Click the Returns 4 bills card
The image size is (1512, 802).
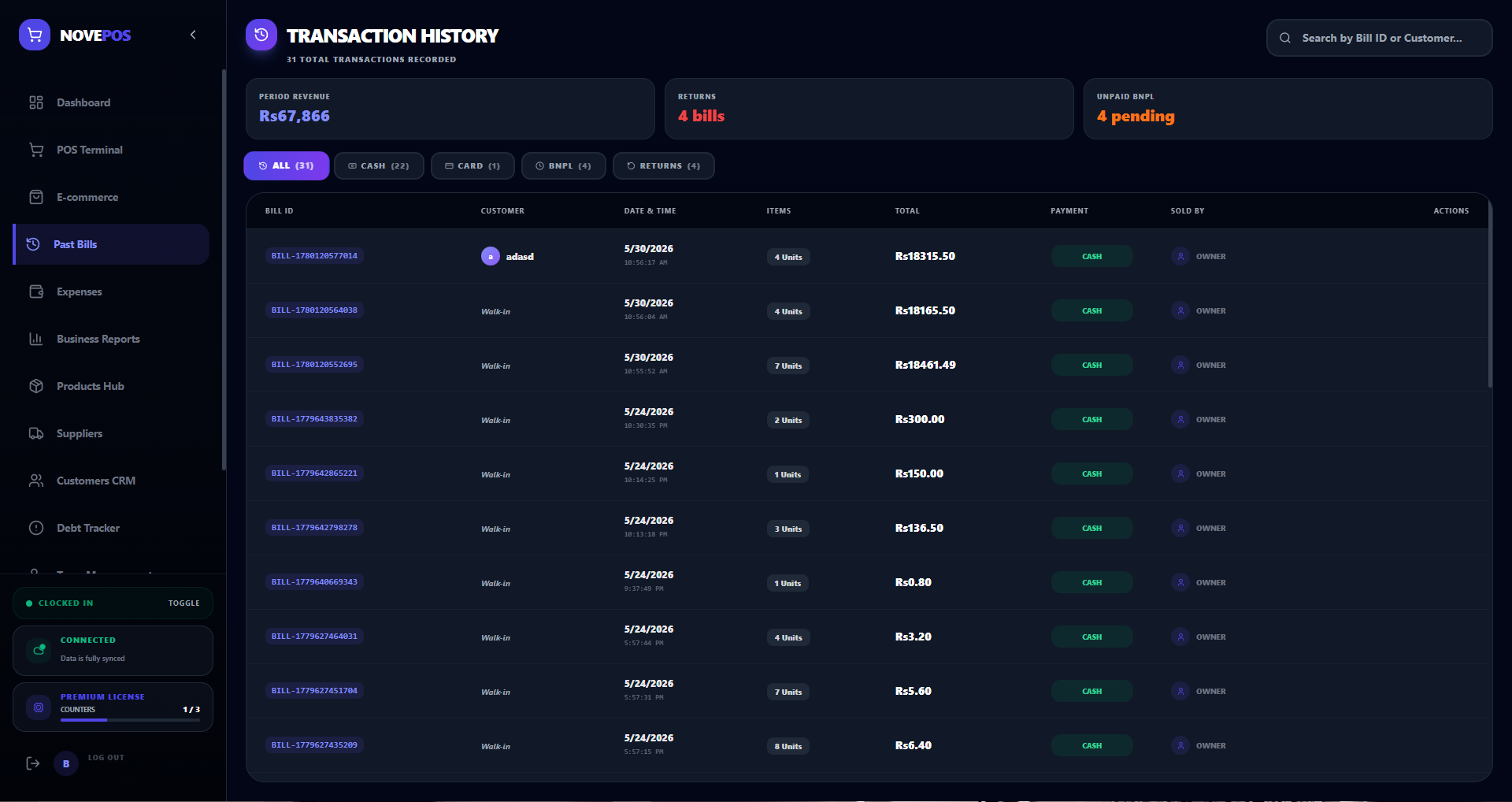pyautogui.click(x=869, y=109)
